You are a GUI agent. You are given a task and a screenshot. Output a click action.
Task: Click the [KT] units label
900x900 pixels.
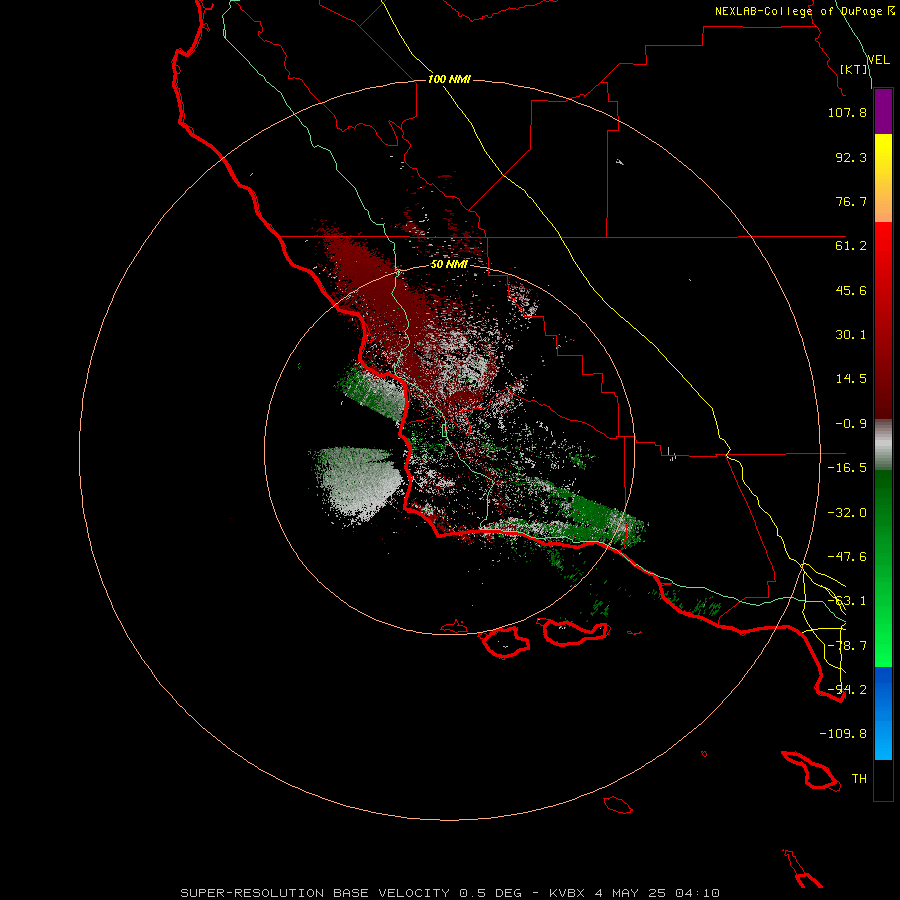(854, 69)
